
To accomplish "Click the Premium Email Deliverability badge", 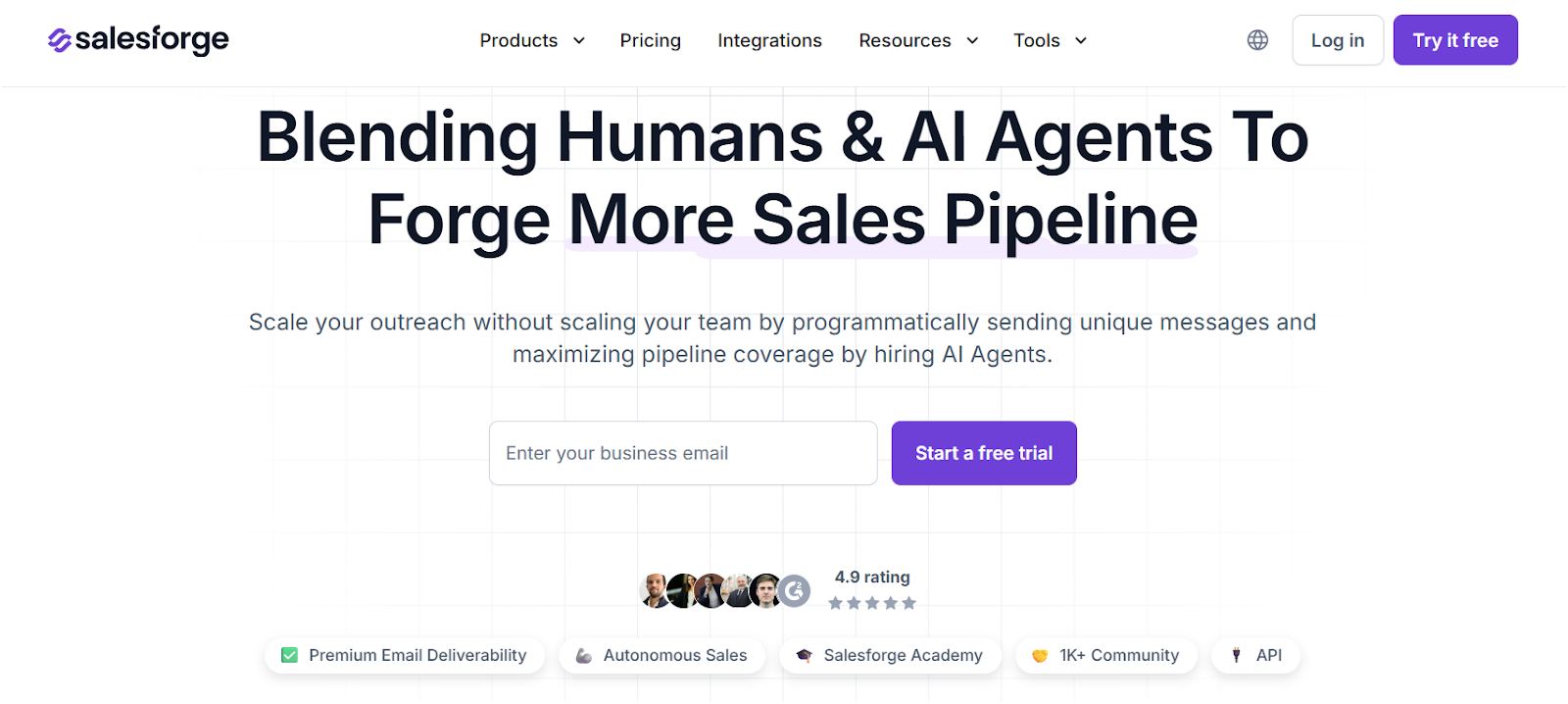I will tap(404, 655).
